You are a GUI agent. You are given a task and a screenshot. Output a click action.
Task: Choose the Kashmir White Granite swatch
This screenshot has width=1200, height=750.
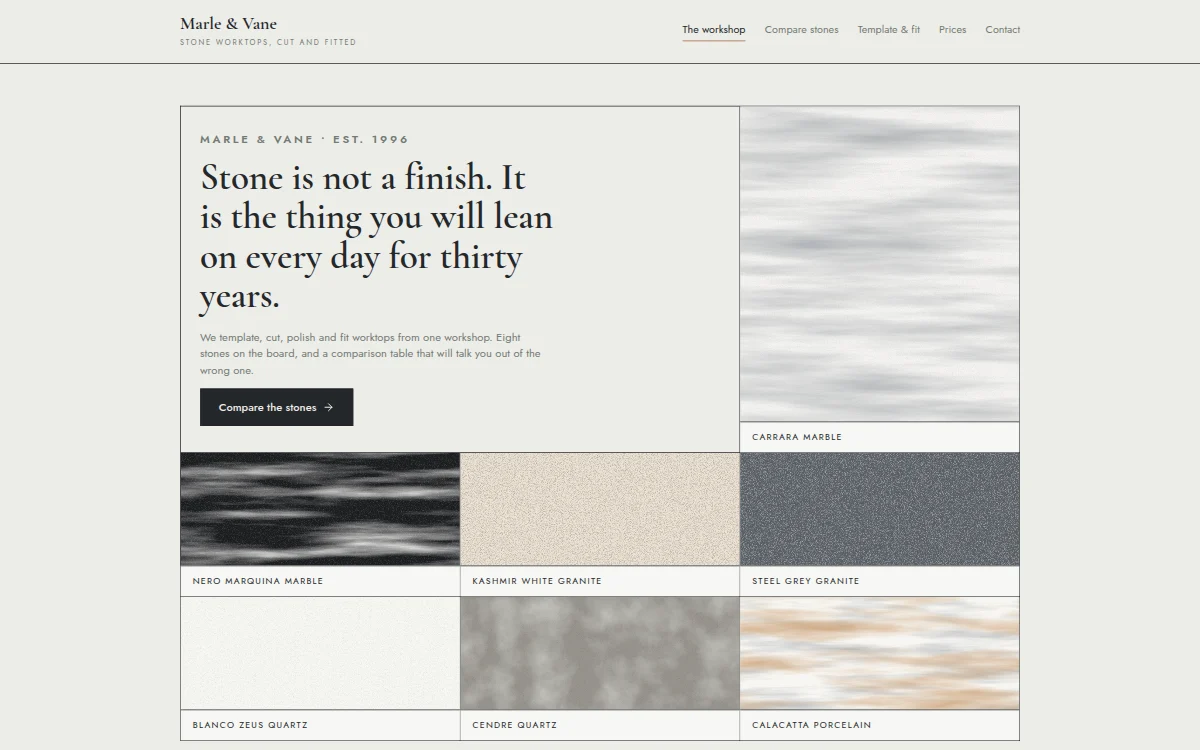pyautogui.click(x=600, y=509)
